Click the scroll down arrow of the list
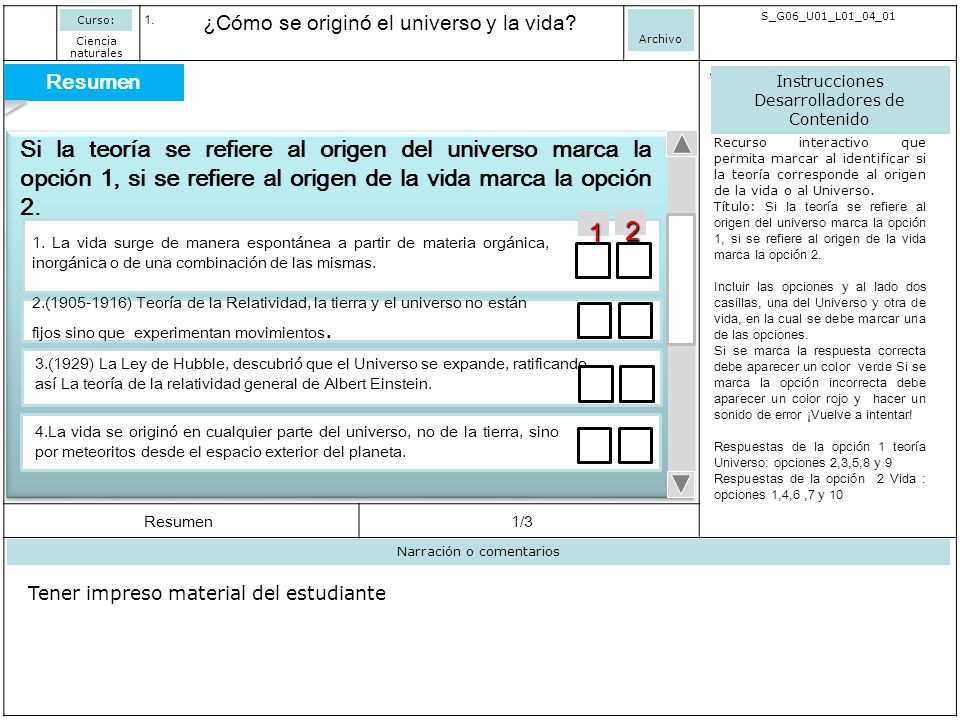This screenshot has width=960, height=720. [681, 483]
